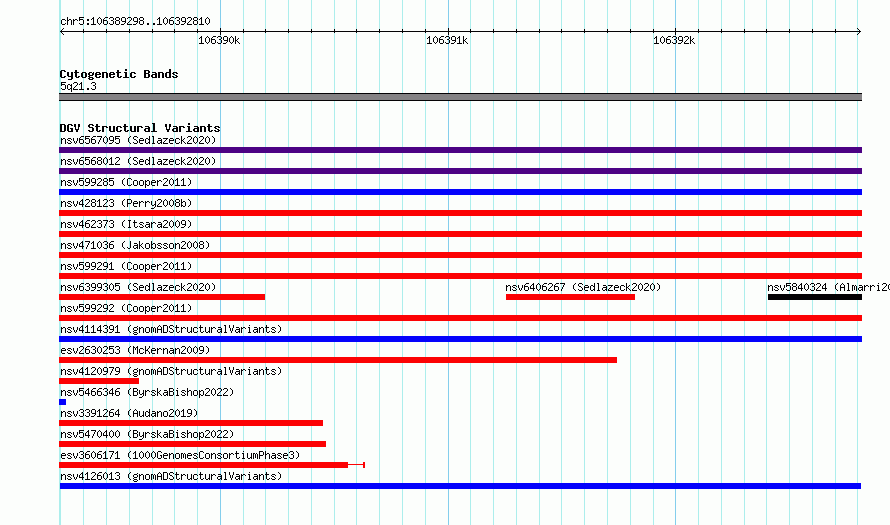Click the nsv599291 (Cooper2011) label
The image size is (890, 525).
click(x=126, y=266)
